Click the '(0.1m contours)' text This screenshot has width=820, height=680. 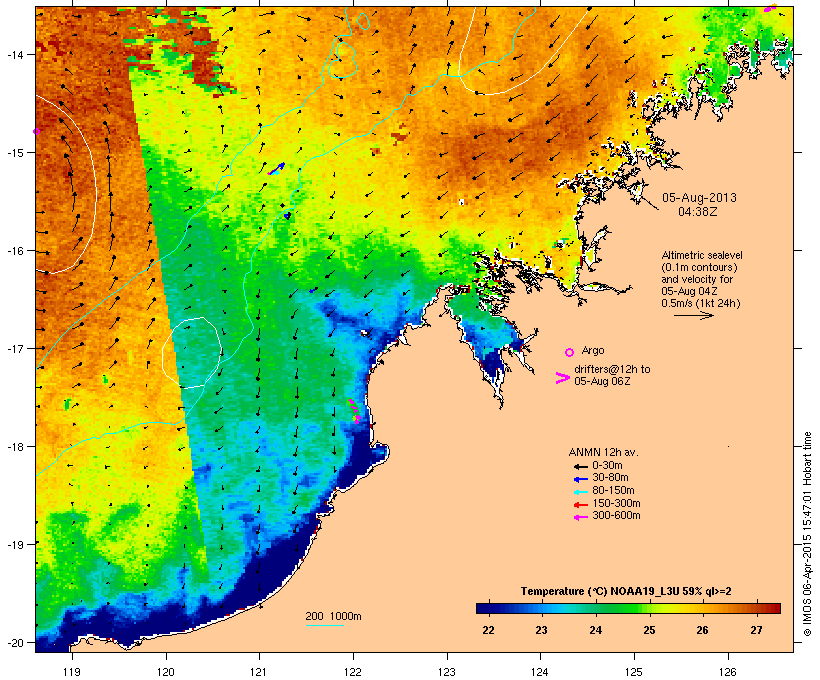tap(699, 267)
